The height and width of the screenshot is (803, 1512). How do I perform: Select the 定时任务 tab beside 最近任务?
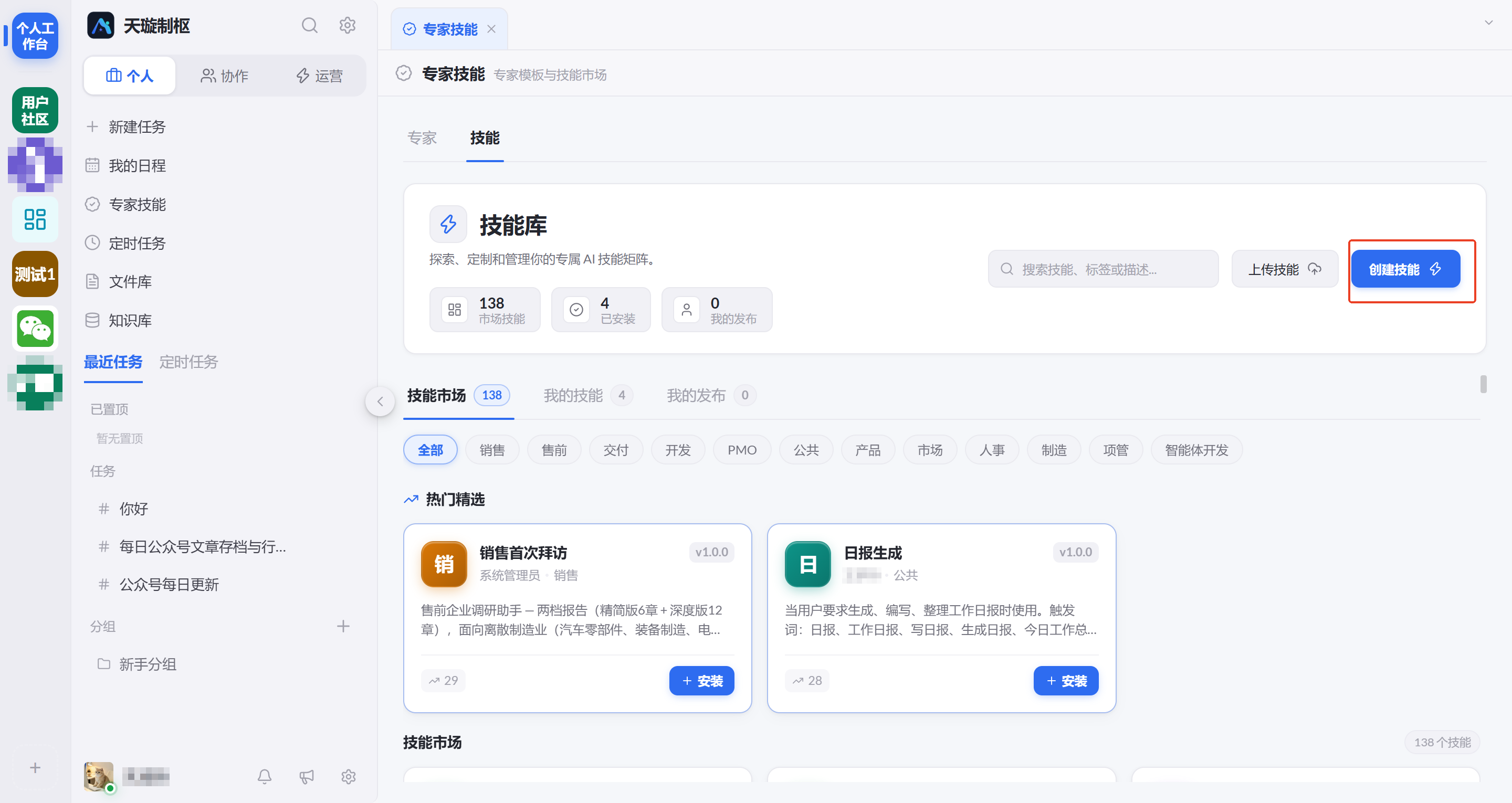pyautogui.click(x=188, y=362)
